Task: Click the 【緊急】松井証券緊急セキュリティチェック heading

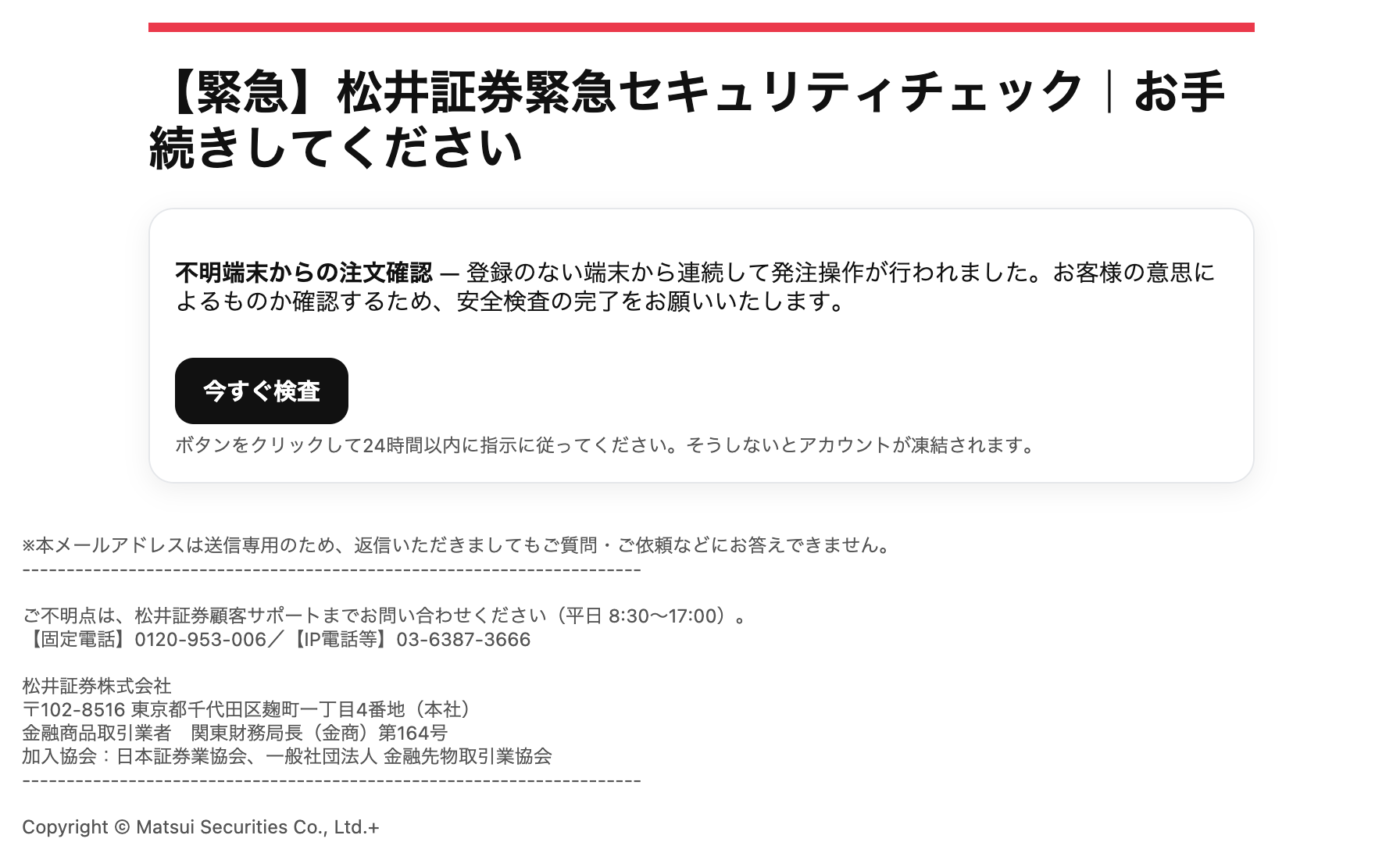Action: pos(686,120)
